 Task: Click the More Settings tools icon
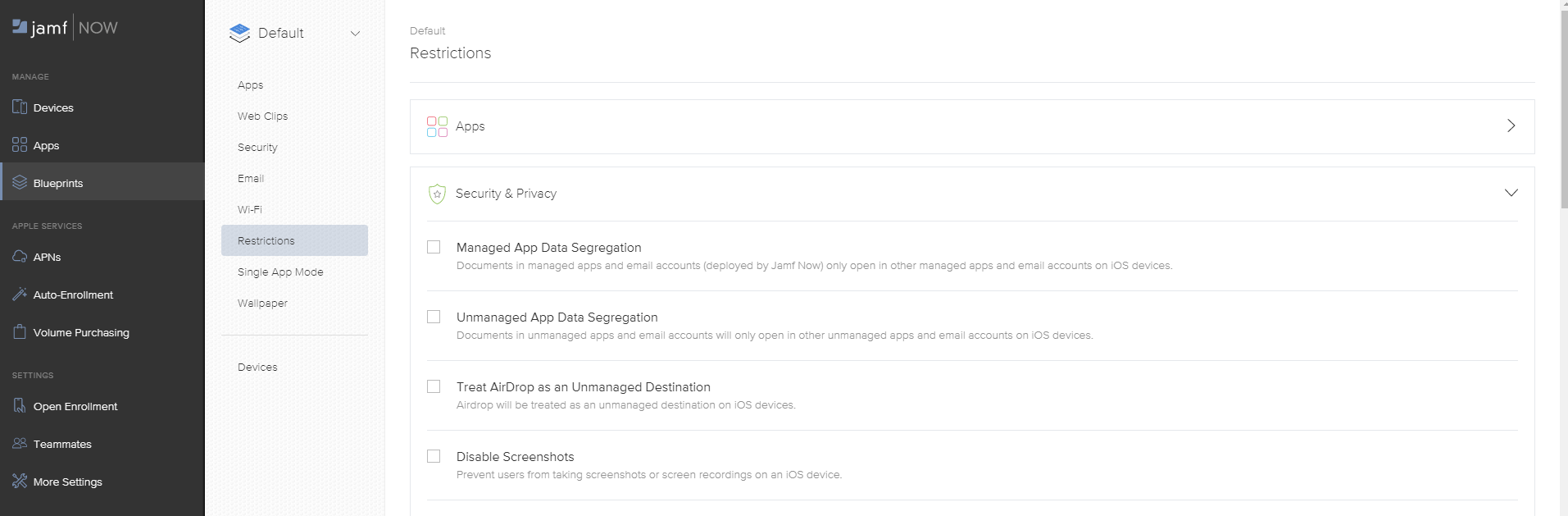point(20,482)
